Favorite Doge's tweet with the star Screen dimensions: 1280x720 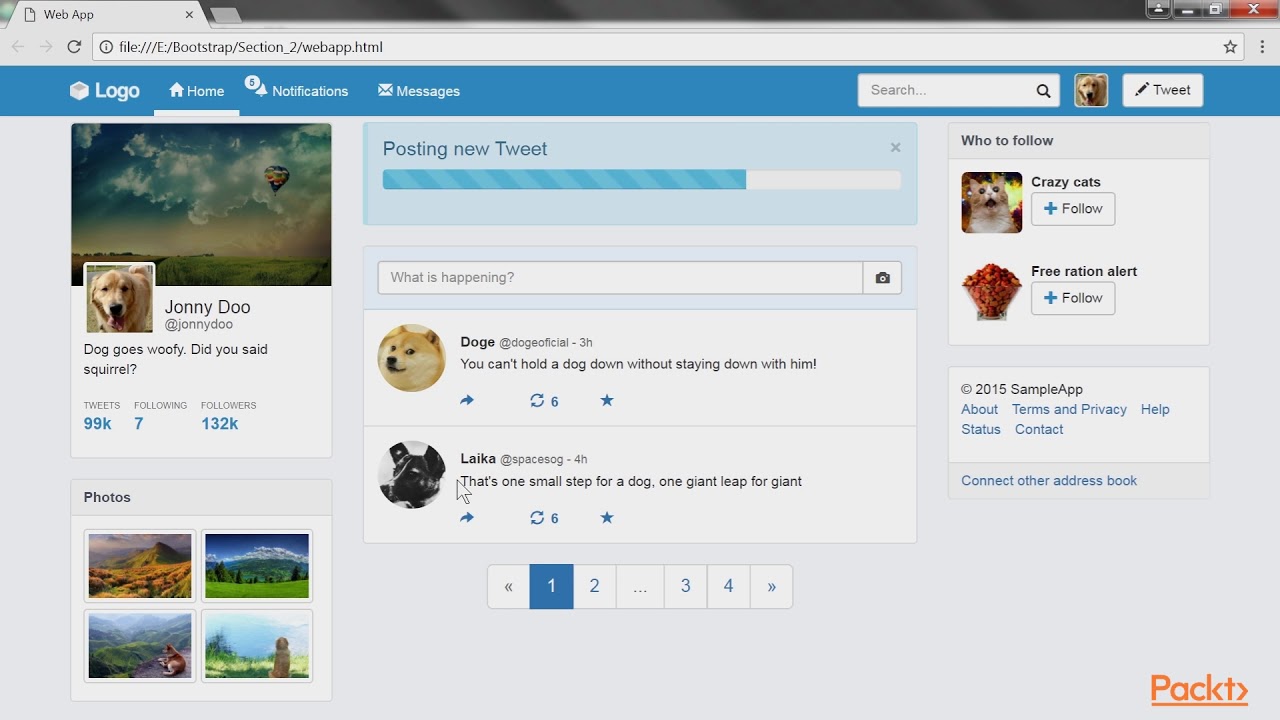click(607, 400)
